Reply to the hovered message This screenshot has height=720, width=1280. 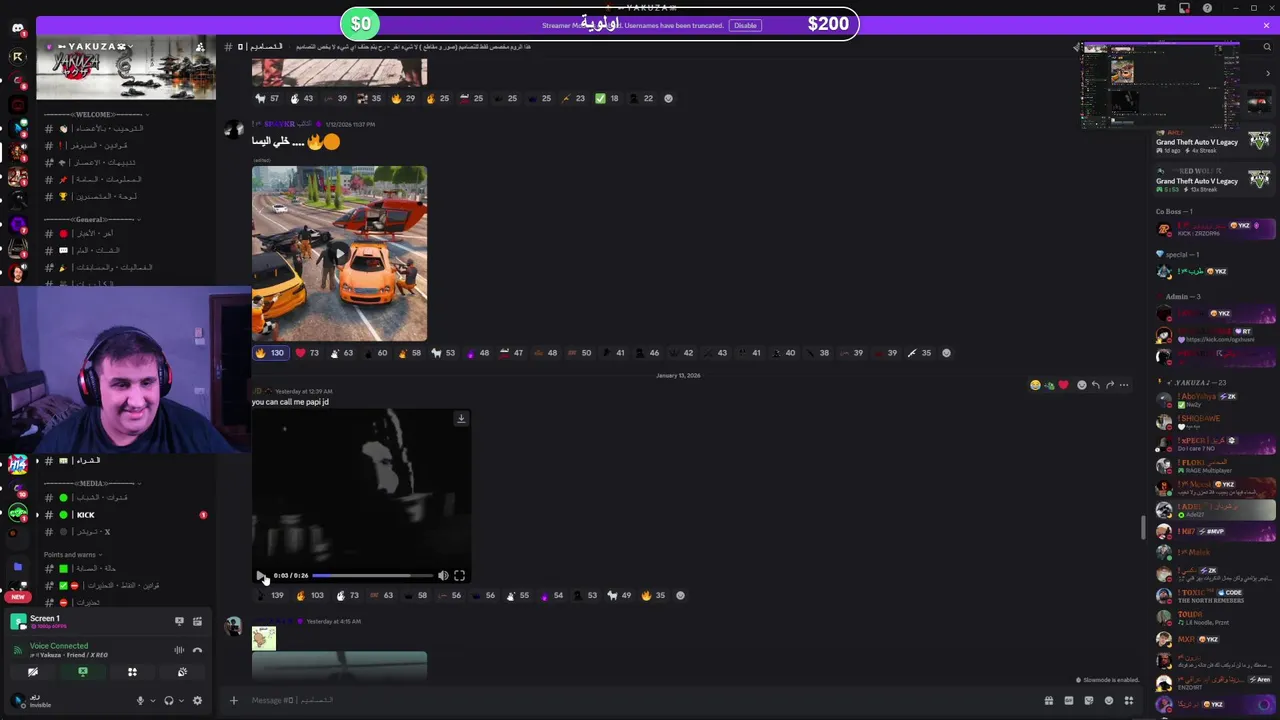click(x=1096, y=385)
